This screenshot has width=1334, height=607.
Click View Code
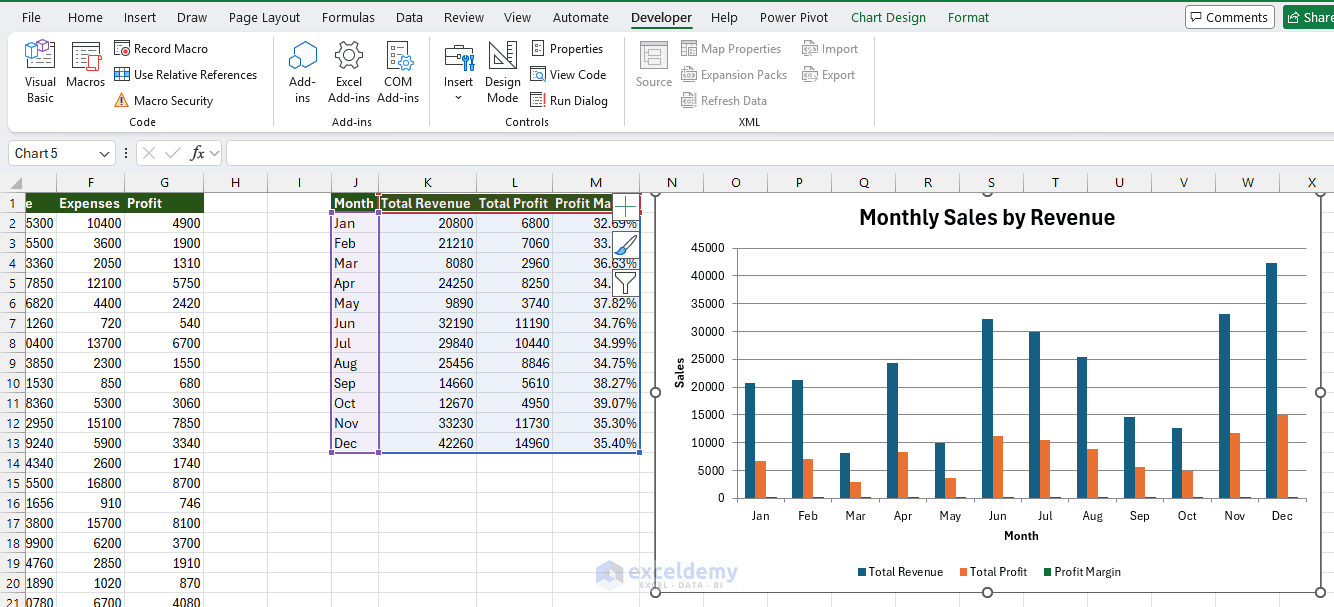click(568, 74)
